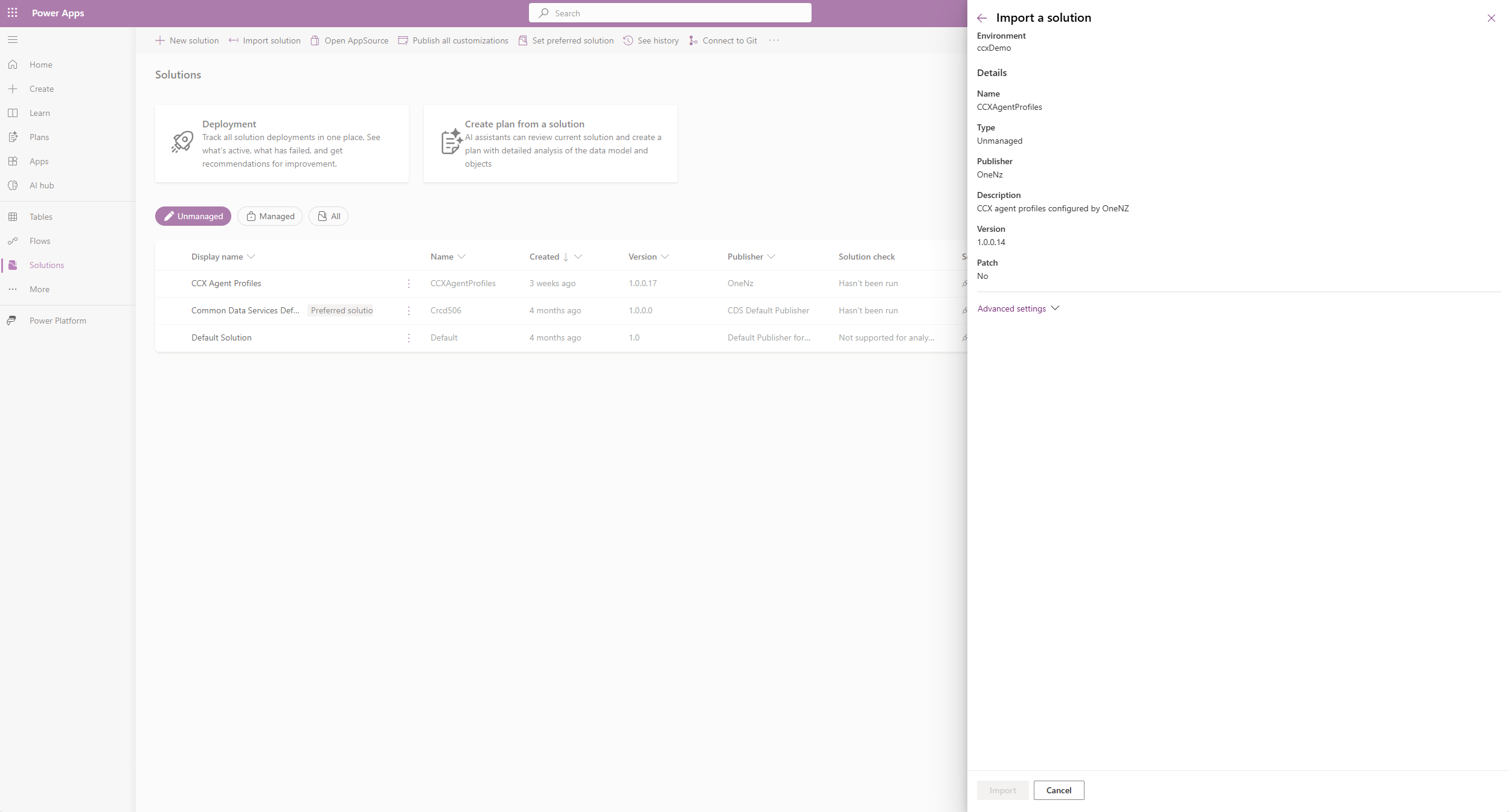Viewport: 1509px width, 812px height.
Task: Switch to the Managed solutions filter
Action: (x=270, y=216)
